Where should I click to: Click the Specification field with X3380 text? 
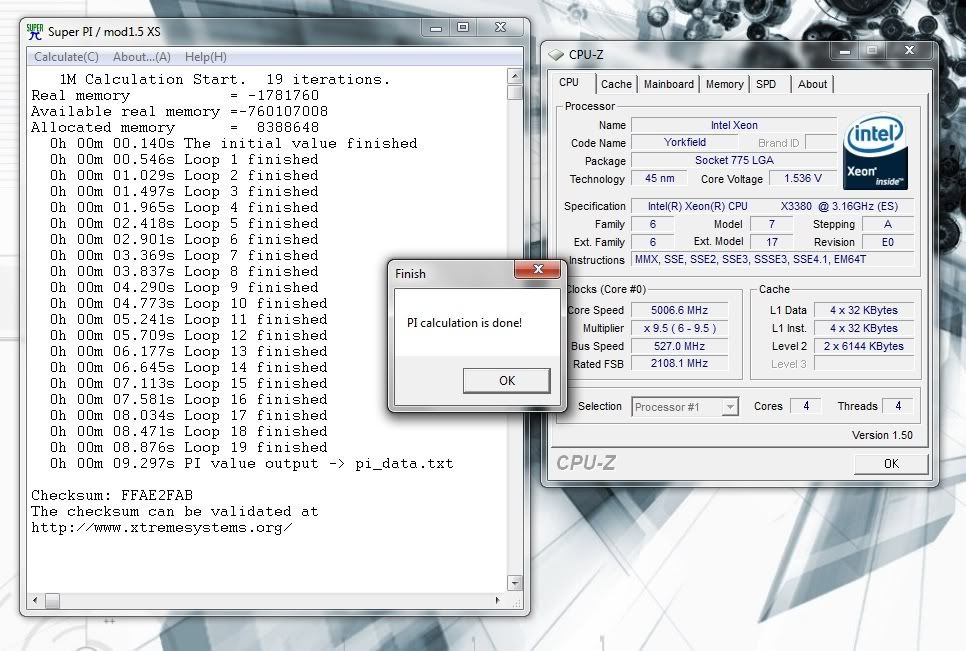tap(773, 206)
